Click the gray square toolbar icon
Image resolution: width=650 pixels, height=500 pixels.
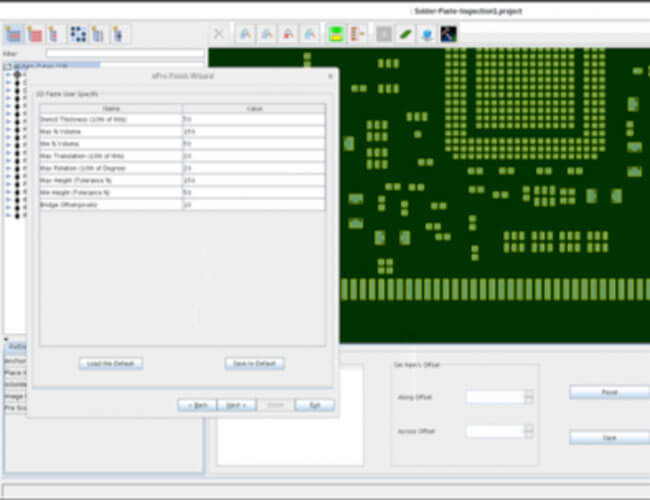pos(384,33)
